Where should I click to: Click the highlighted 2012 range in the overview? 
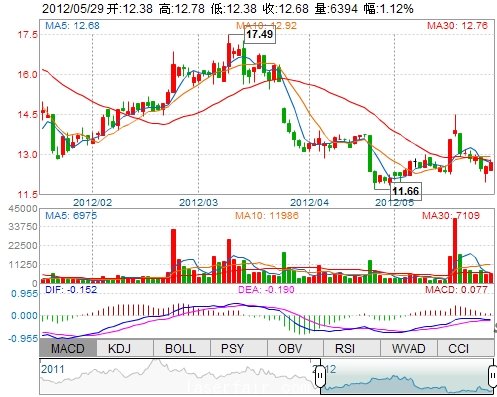coord(407,376)
